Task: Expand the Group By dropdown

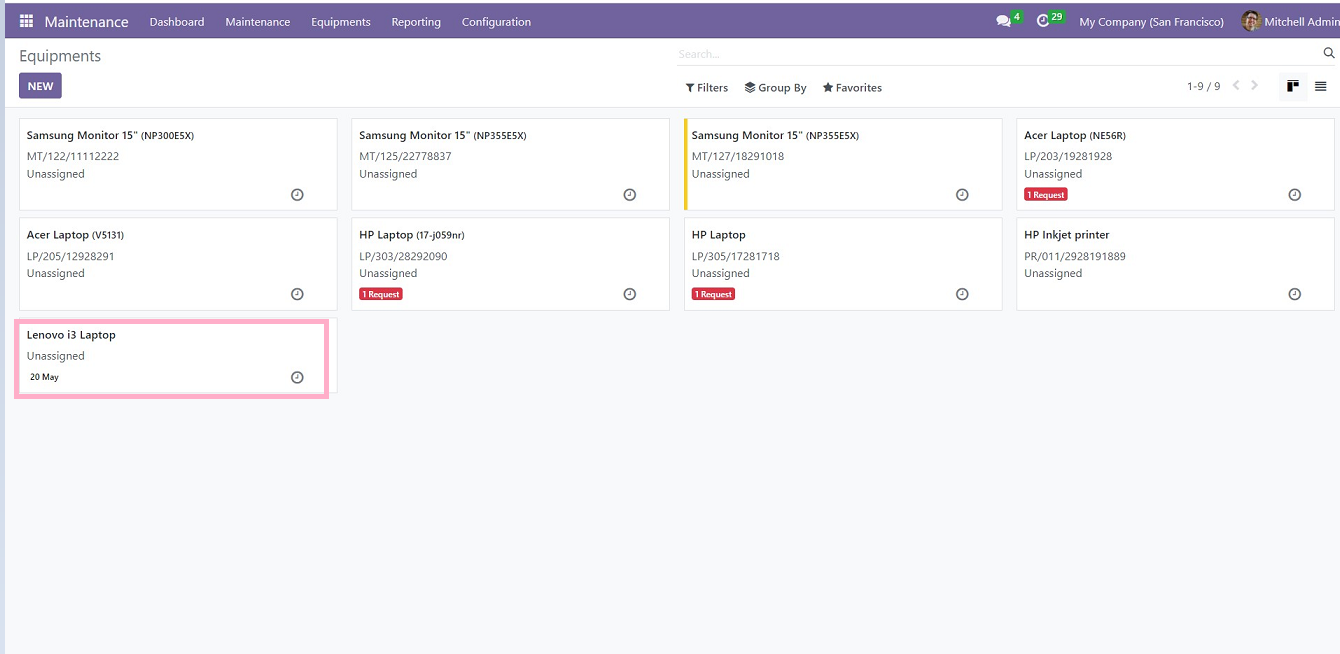Action: point(776,88)
